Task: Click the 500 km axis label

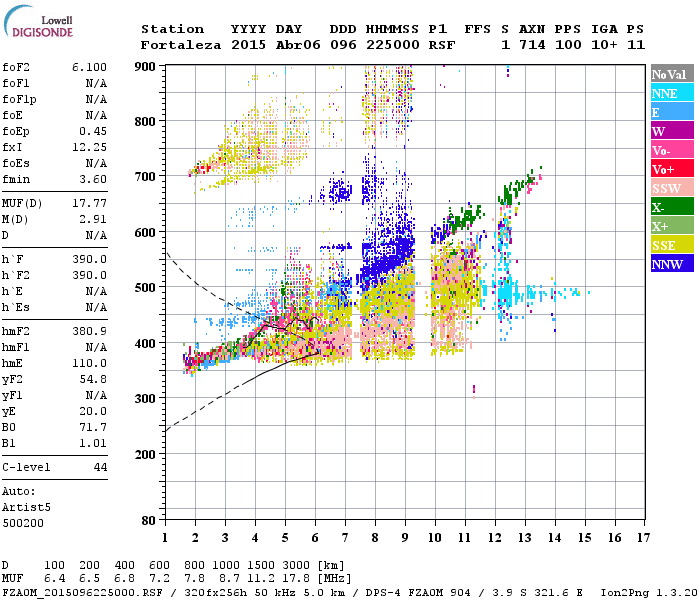Action: (x=145, y=288)
